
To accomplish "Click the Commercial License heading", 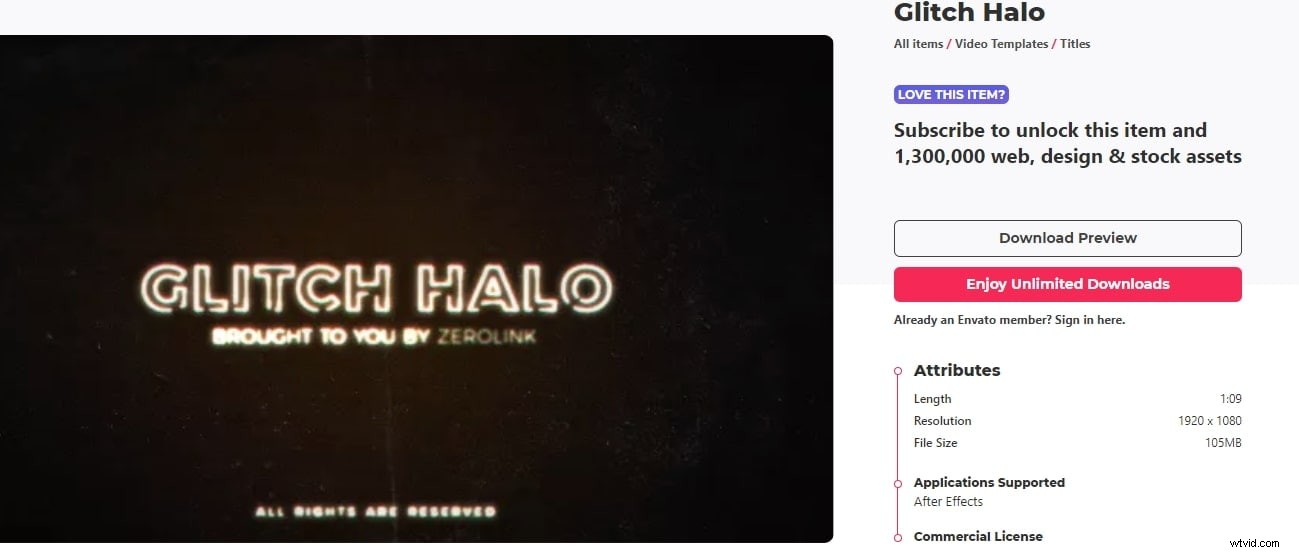I will tap(978, 536).
